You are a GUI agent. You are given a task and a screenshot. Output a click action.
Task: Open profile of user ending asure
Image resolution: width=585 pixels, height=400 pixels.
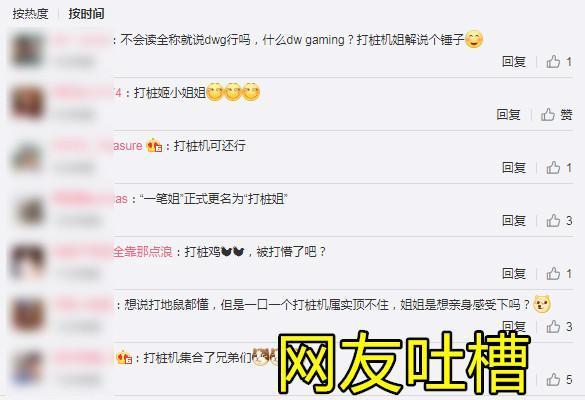(x=98, y=146)
